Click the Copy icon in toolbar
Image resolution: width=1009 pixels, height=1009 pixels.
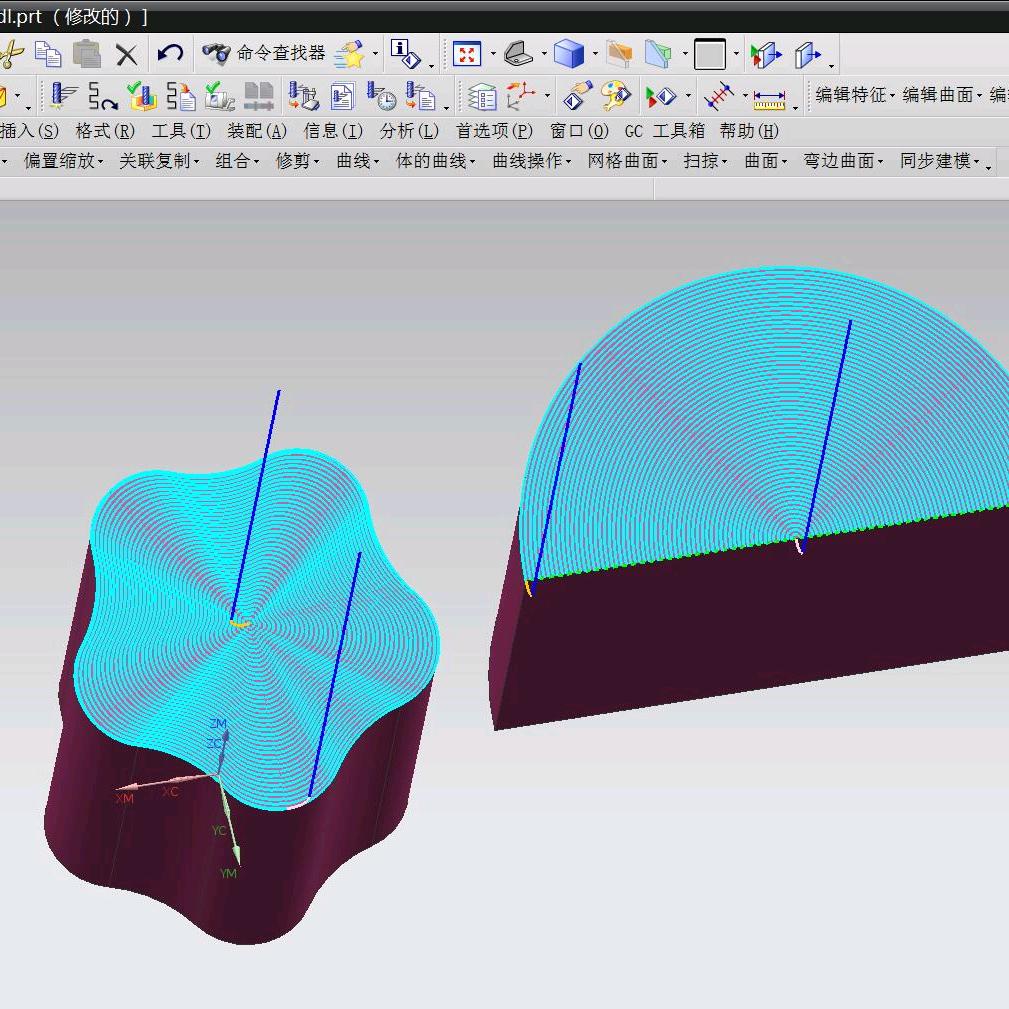click(48, 54)
